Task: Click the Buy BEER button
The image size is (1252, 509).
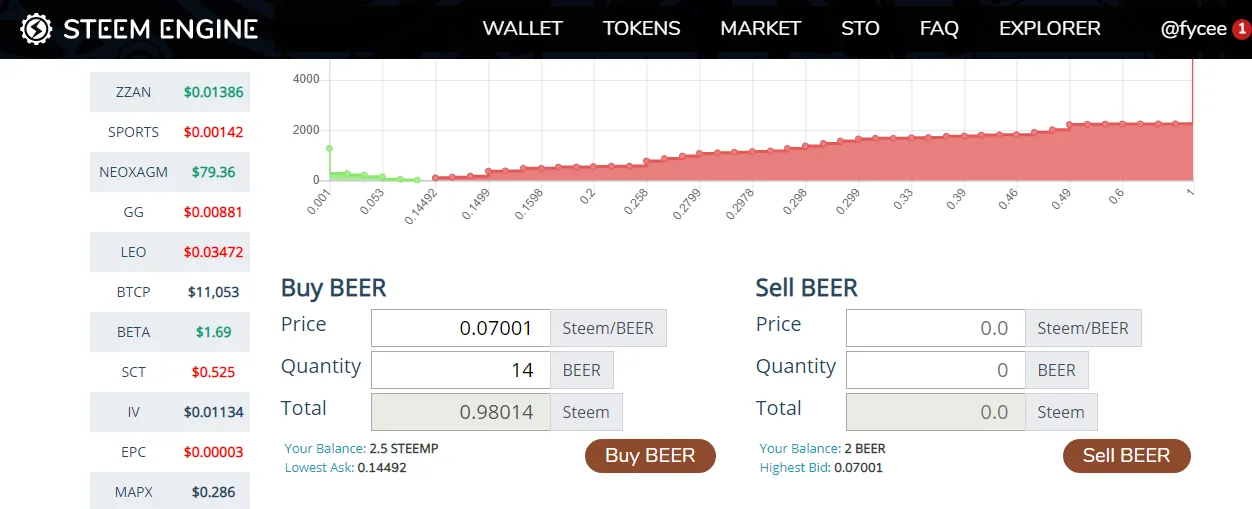Action: [650, 456]
